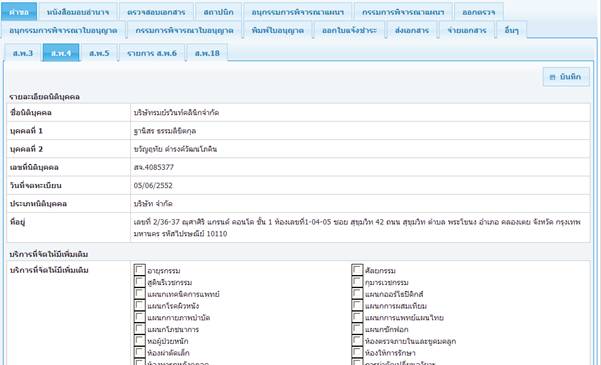Select the ส.พ.4 sub-tab
This screenshot has height=365, width=601.
coord(61,53)
